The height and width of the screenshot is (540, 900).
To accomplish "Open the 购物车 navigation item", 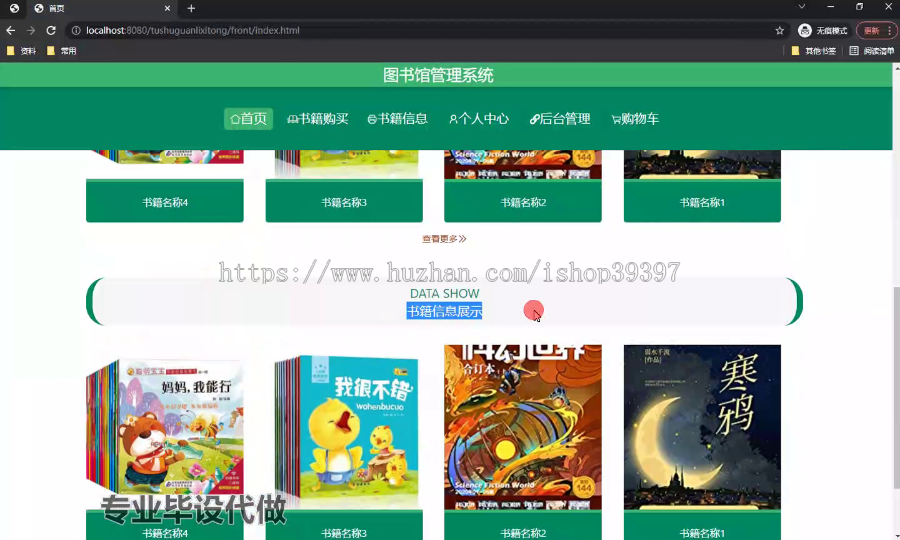I will tap(635, 119).
